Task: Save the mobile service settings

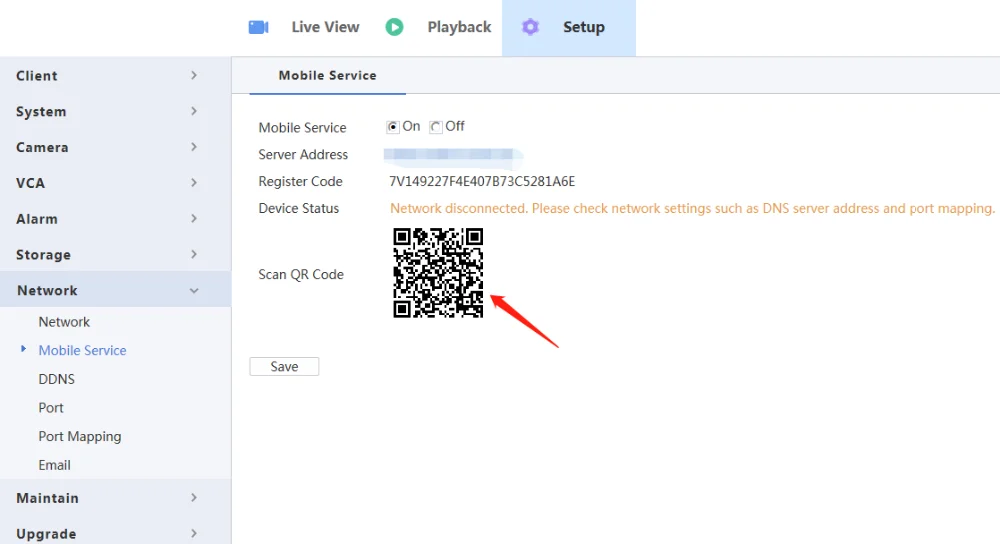Action: (x=284, y=367)
